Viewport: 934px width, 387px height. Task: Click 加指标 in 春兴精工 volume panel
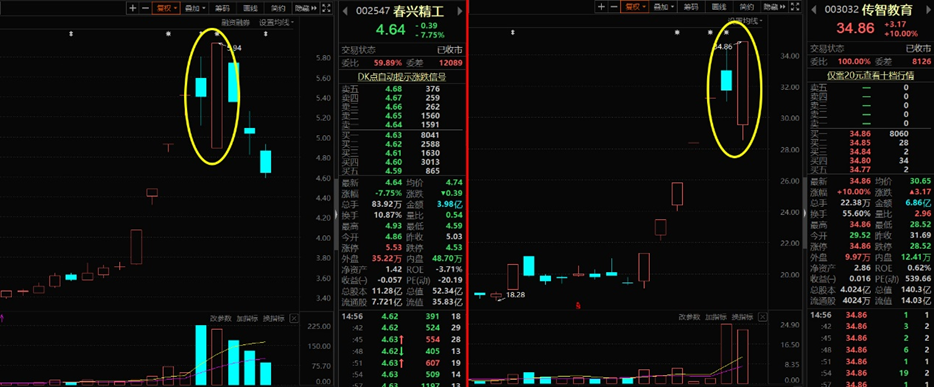[x=247, y=319]
